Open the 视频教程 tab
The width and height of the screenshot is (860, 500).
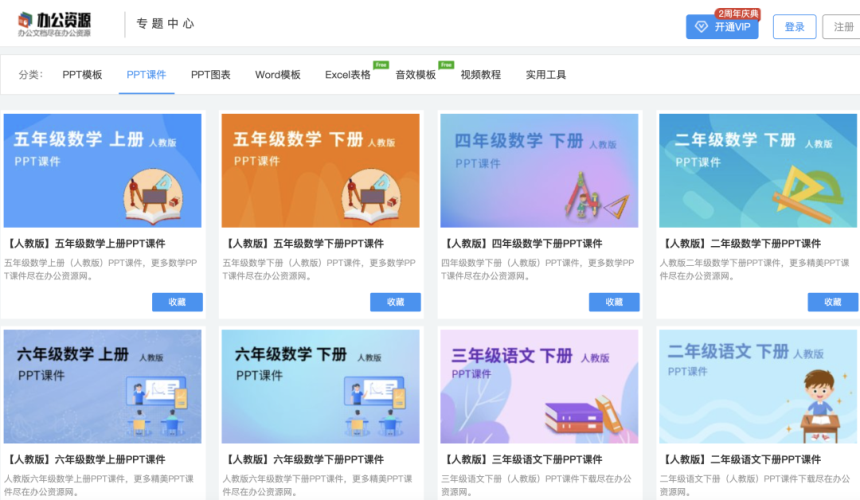(x=481, y=75)
